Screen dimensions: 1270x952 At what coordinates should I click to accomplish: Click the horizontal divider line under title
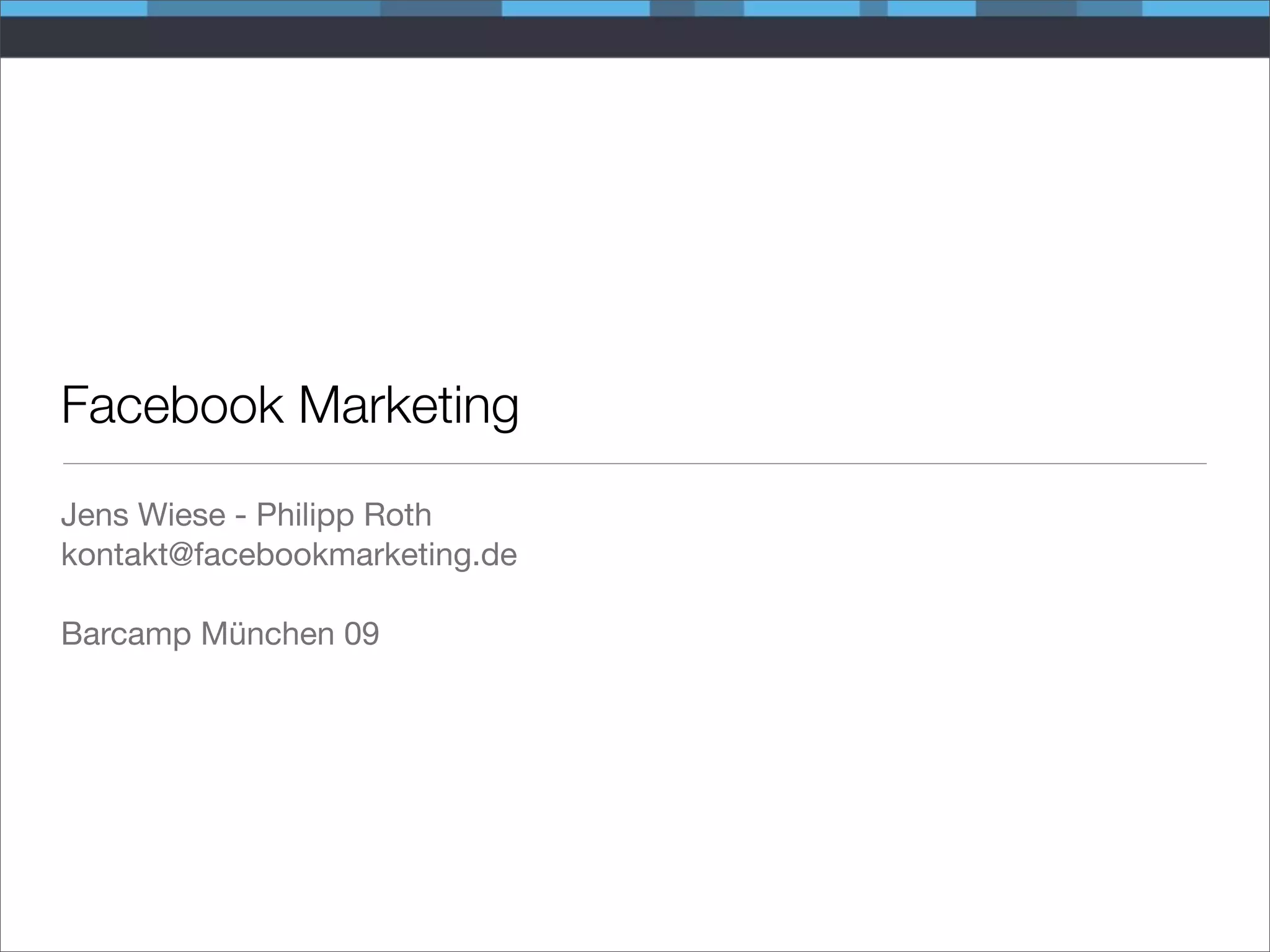click(634, 463)
